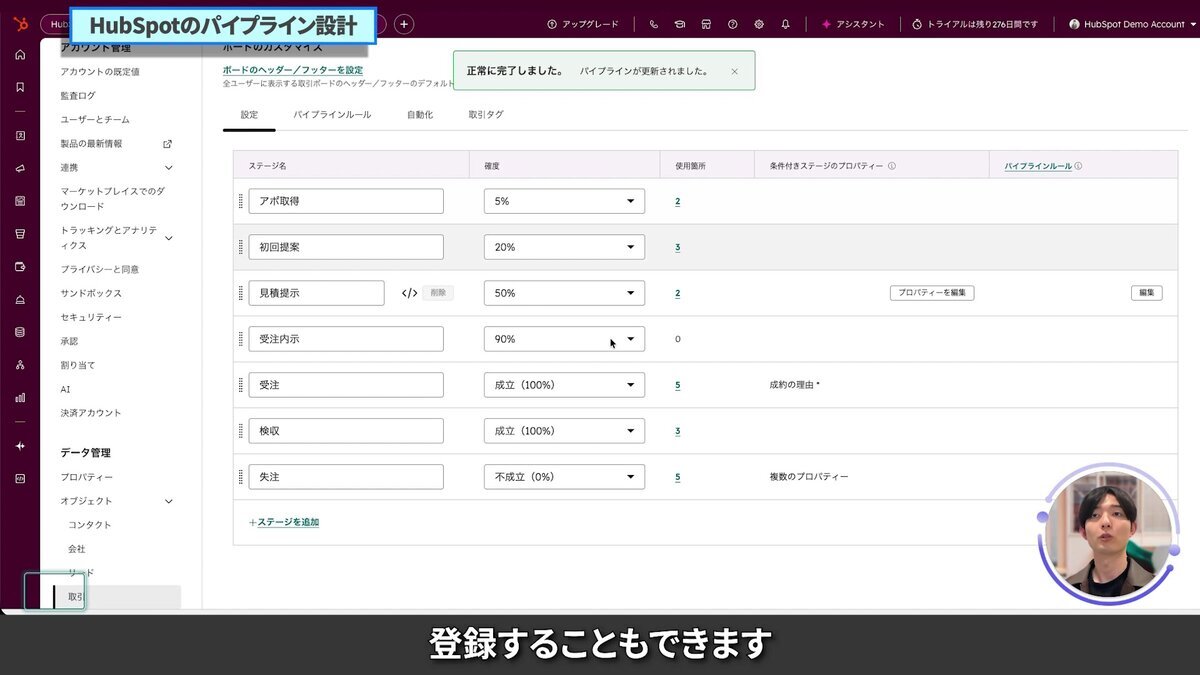Click inside the 受注内示 stage name field
Image resolution: width=1200 pixels, height=675 pixels.
pos(345,338)
